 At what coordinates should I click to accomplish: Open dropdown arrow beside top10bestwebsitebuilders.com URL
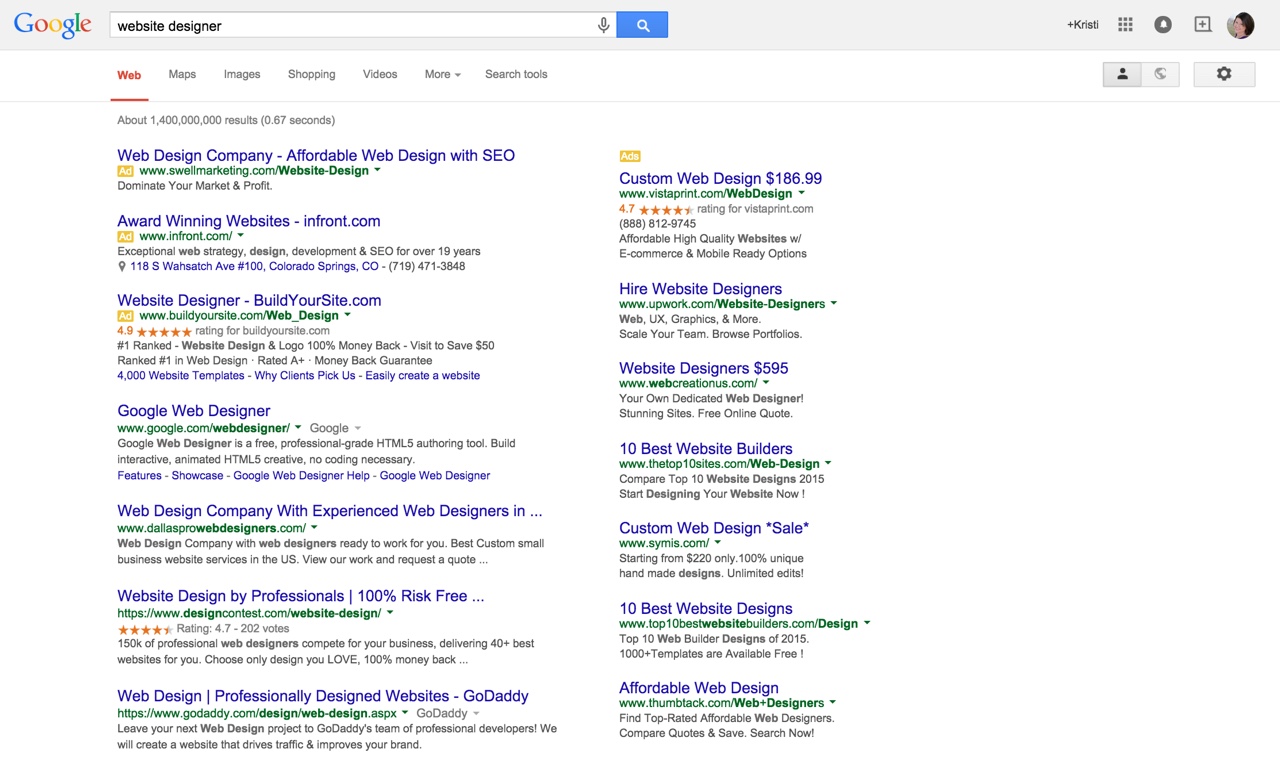tap(866, 624)
